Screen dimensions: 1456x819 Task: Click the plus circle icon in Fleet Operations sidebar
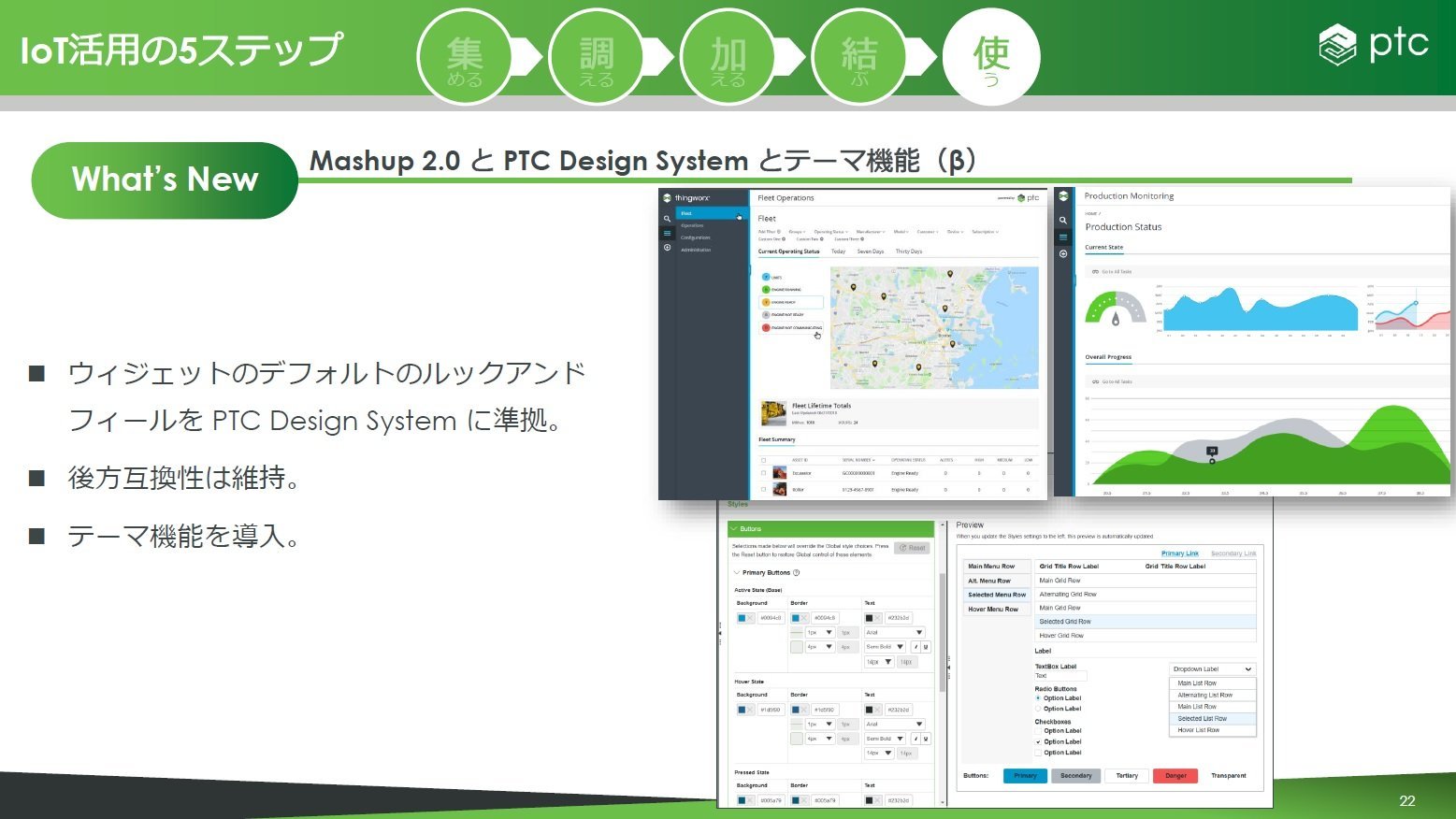[667, 248]
